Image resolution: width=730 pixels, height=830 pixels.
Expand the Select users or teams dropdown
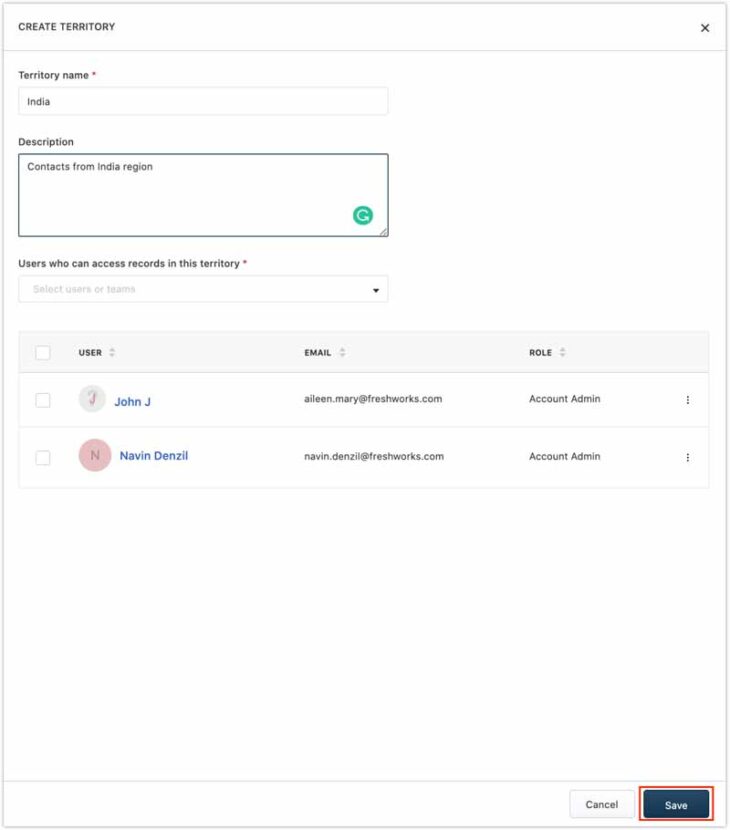[x=376, y=290]
